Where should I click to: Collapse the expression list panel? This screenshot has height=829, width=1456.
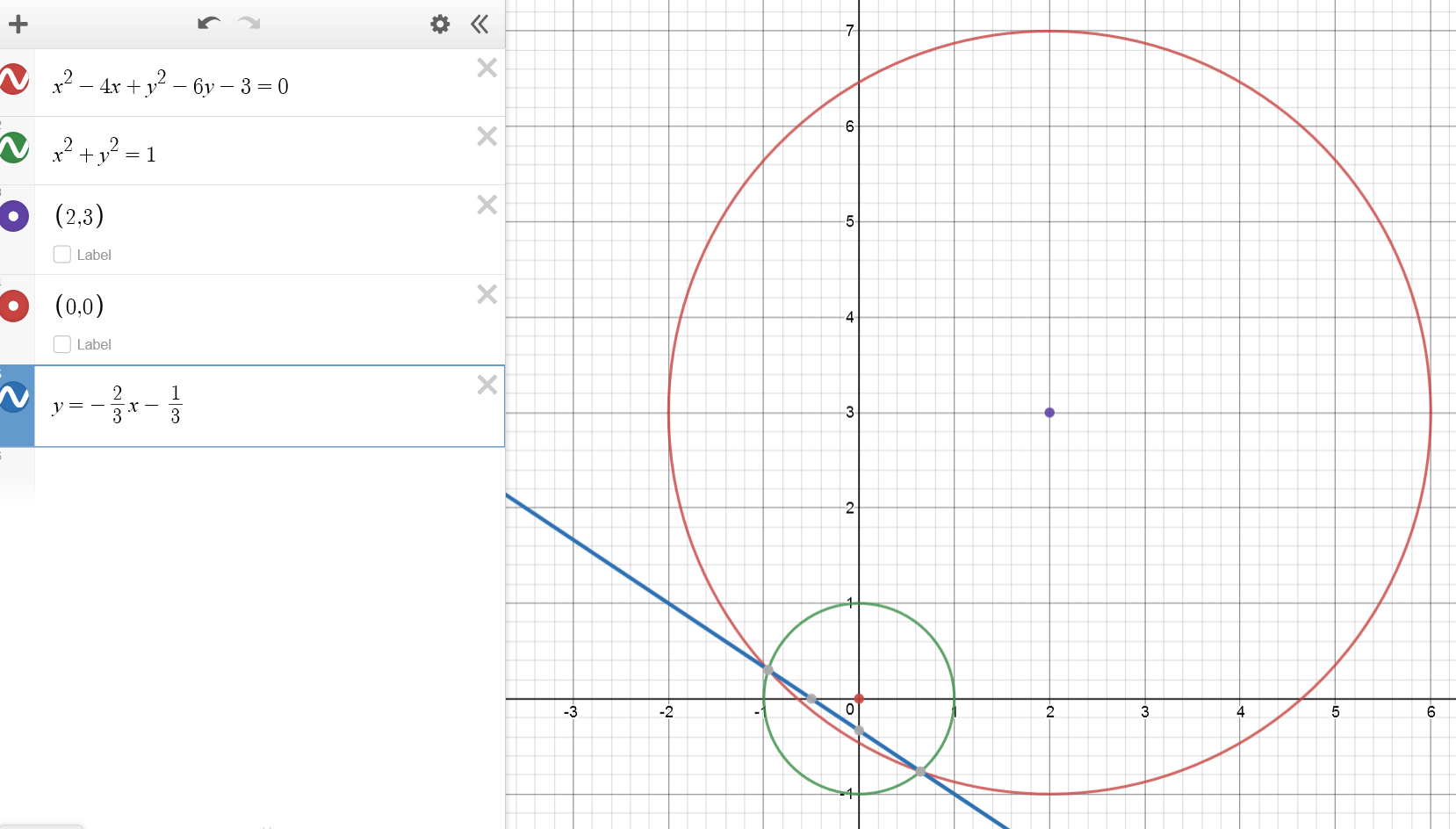click(x=479, y=24)
